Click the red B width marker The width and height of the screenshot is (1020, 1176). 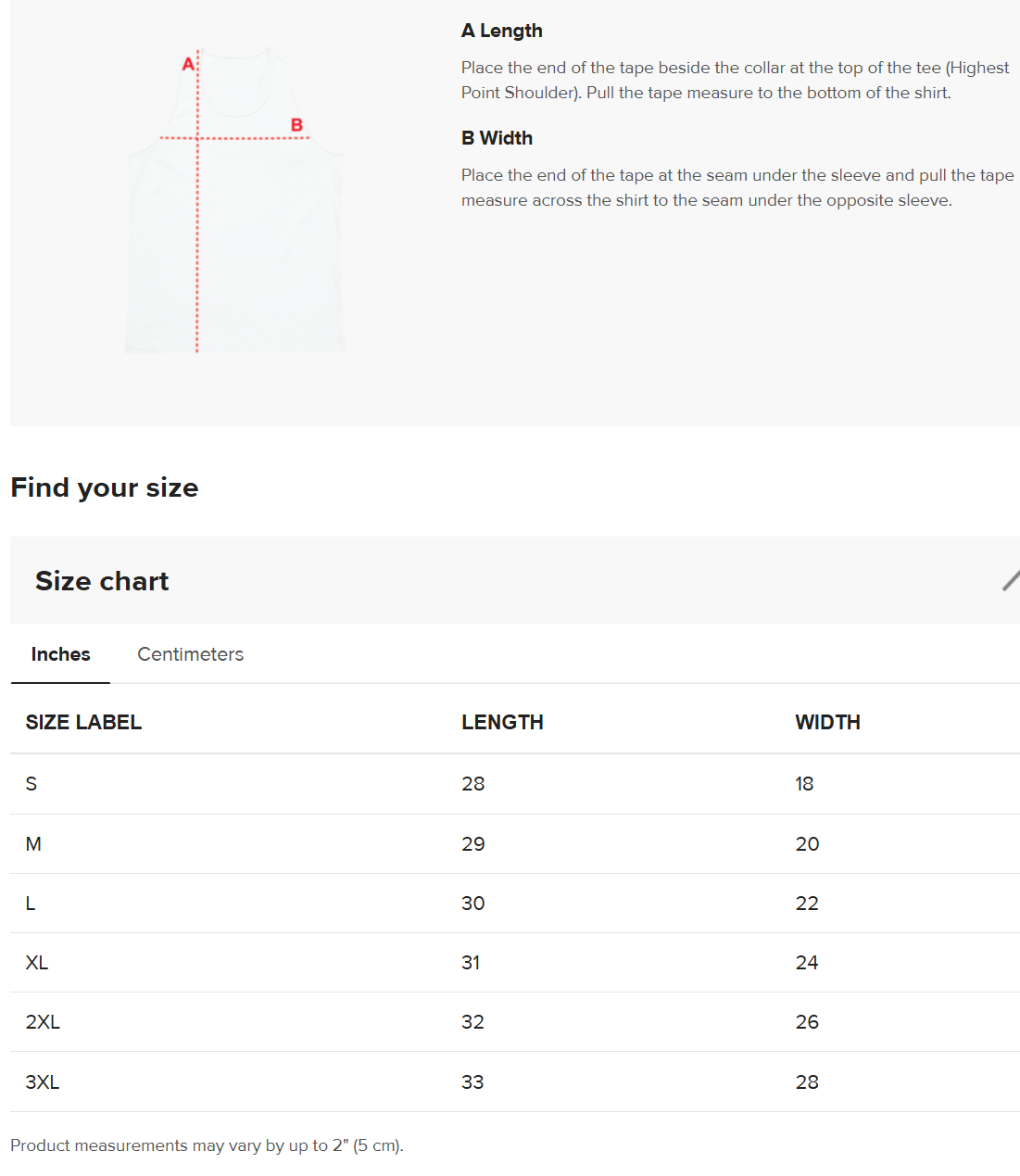click(296, 125)
